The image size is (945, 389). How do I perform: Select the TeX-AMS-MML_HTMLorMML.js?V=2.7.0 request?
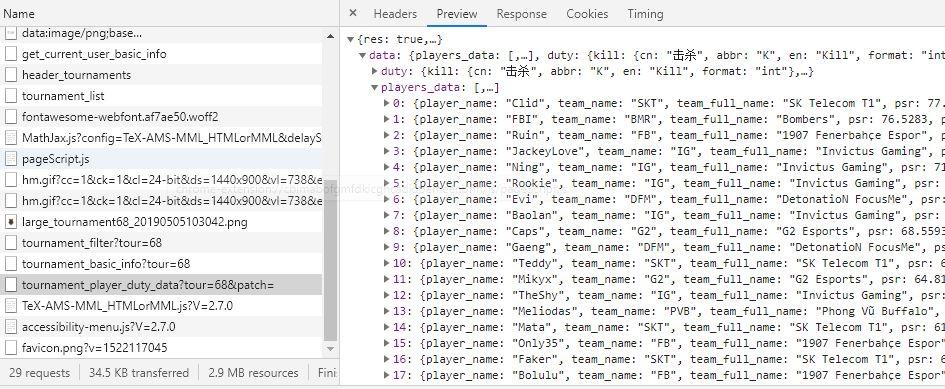point(161,306)
